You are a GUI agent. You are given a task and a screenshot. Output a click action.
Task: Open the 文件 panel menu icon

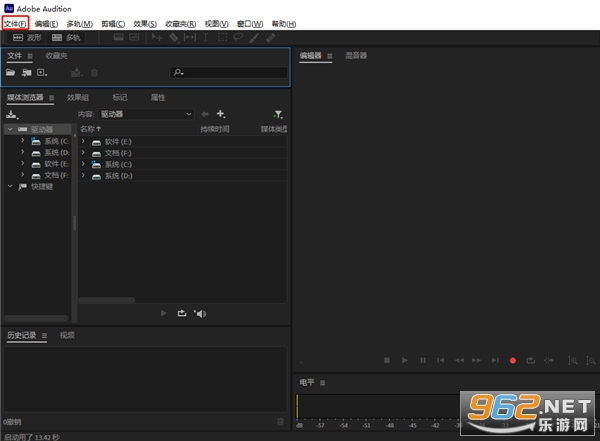[30, 56]
